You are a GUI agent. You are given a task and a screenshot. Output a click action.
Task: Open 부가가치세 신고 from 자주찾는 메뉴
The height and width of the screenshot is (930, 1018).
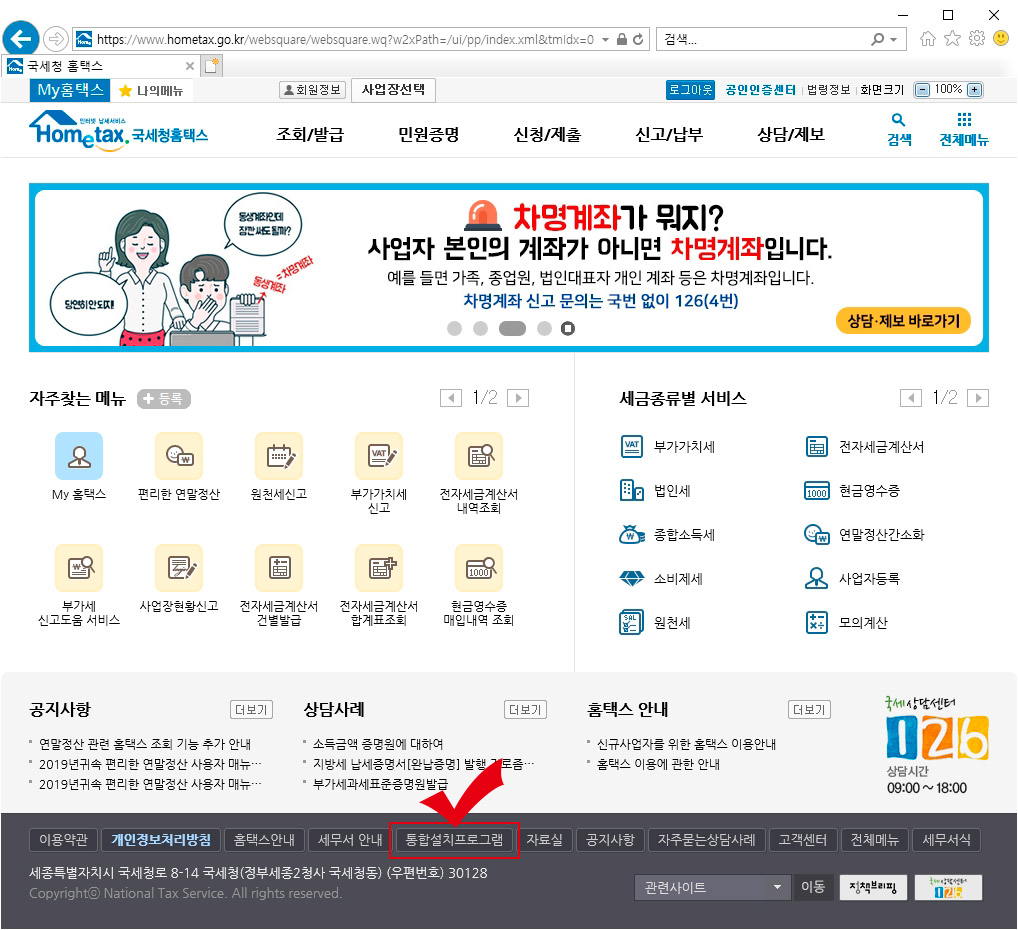click(x=379, y=457)
